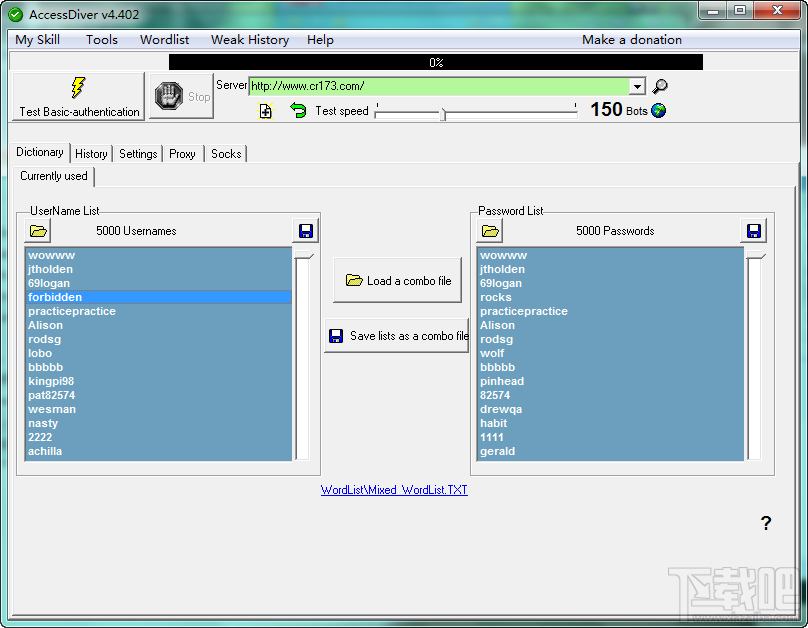Image resolution: width=808 pixels, height=628 pixels.
Task: Open the Wordlist menu
Action: tap(164, 40)
